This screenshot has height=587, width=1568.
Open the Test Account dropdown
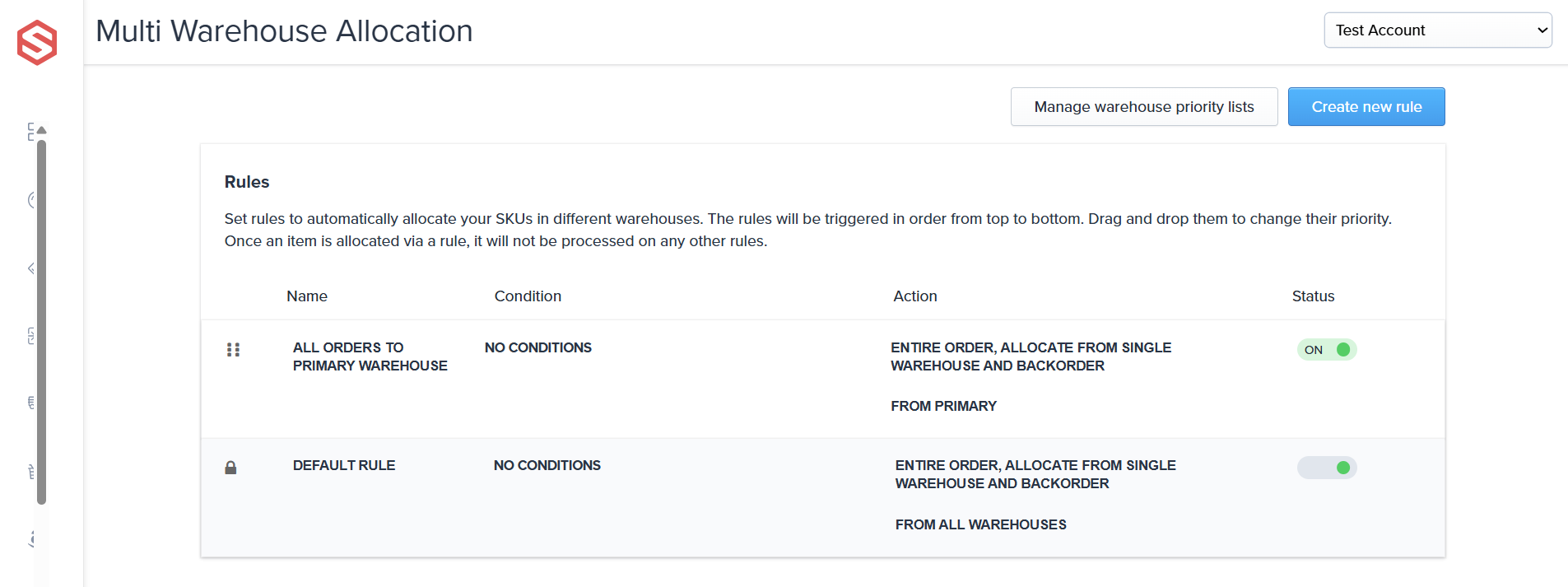pos(1437,30)
